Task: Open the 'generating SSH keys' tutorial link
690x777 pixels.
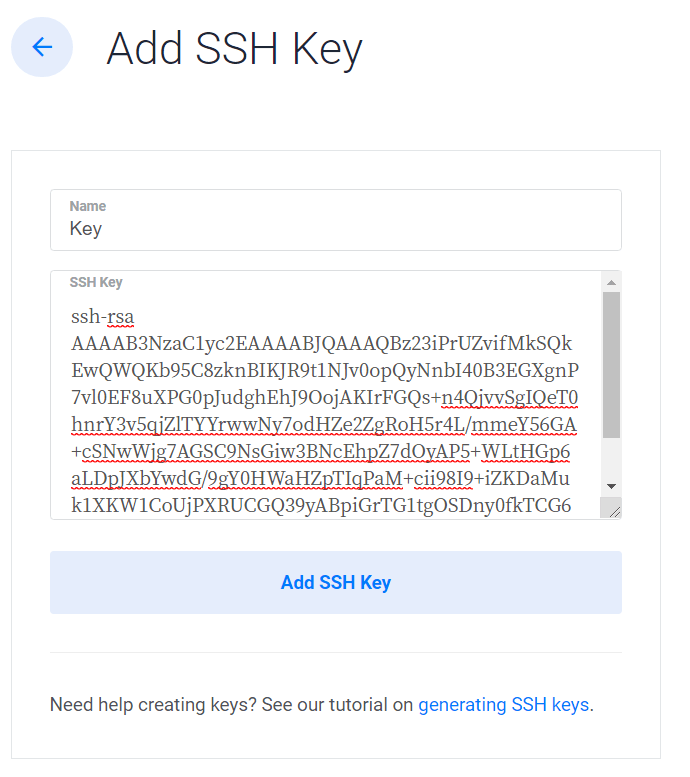Action: 503,705
